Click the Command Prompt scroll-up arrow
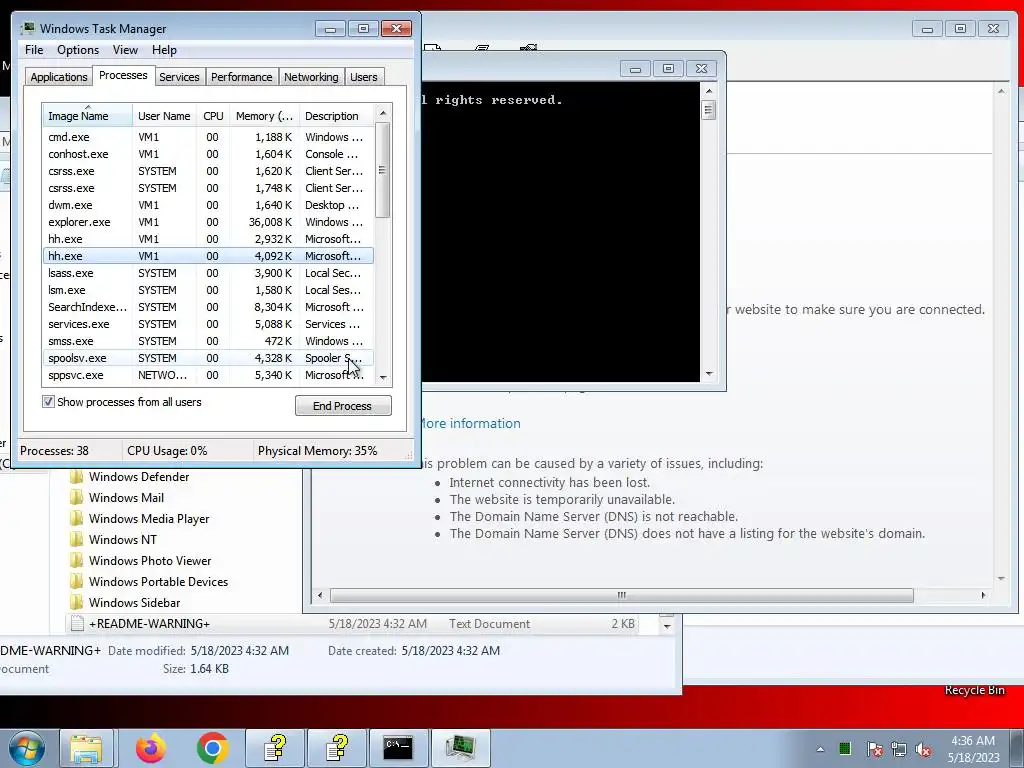This screenshot has width=1024, height=768. click(x=709, y=91)
